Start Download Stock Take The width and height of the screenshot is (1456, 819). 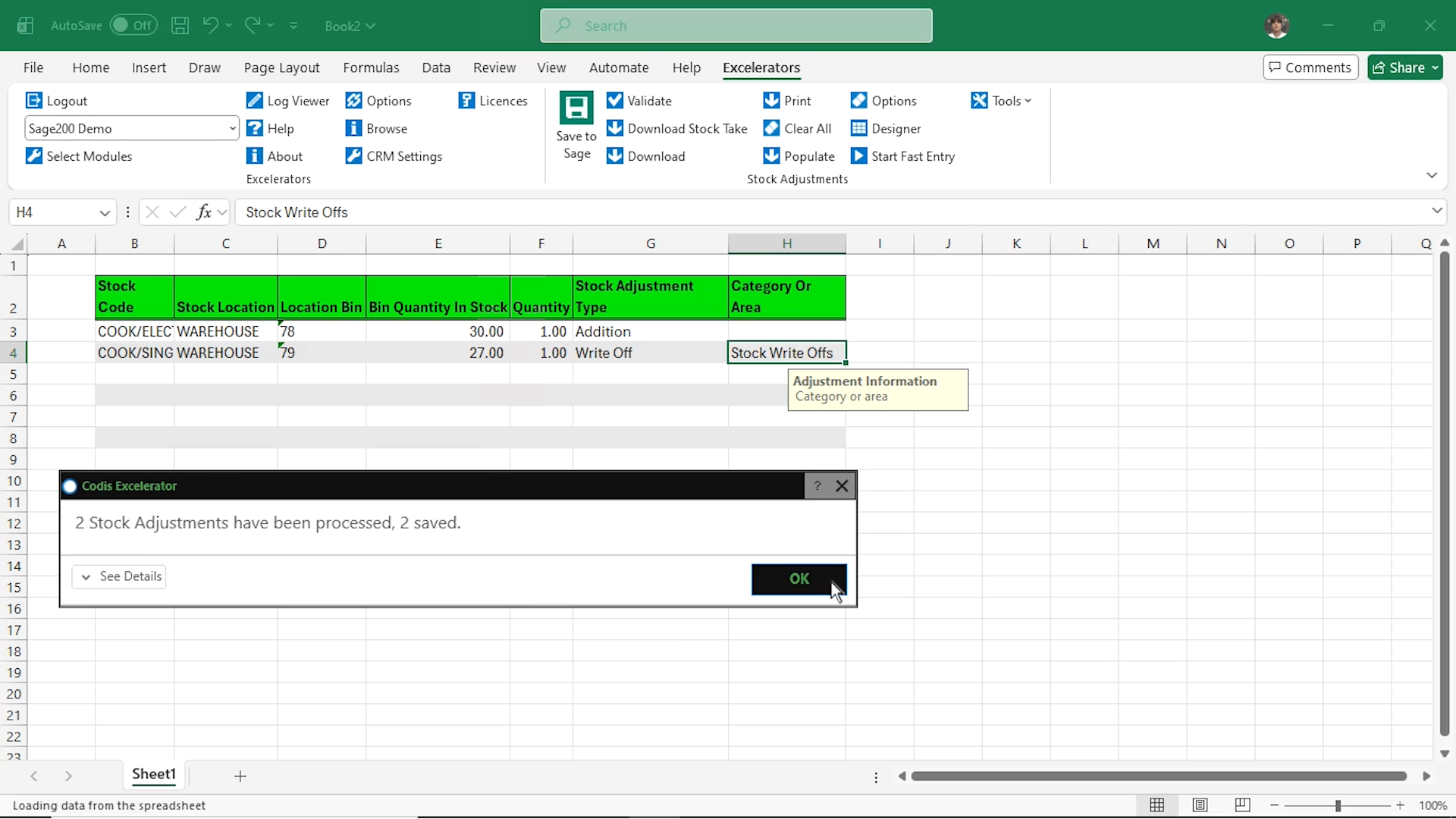[x=677, y=128]
